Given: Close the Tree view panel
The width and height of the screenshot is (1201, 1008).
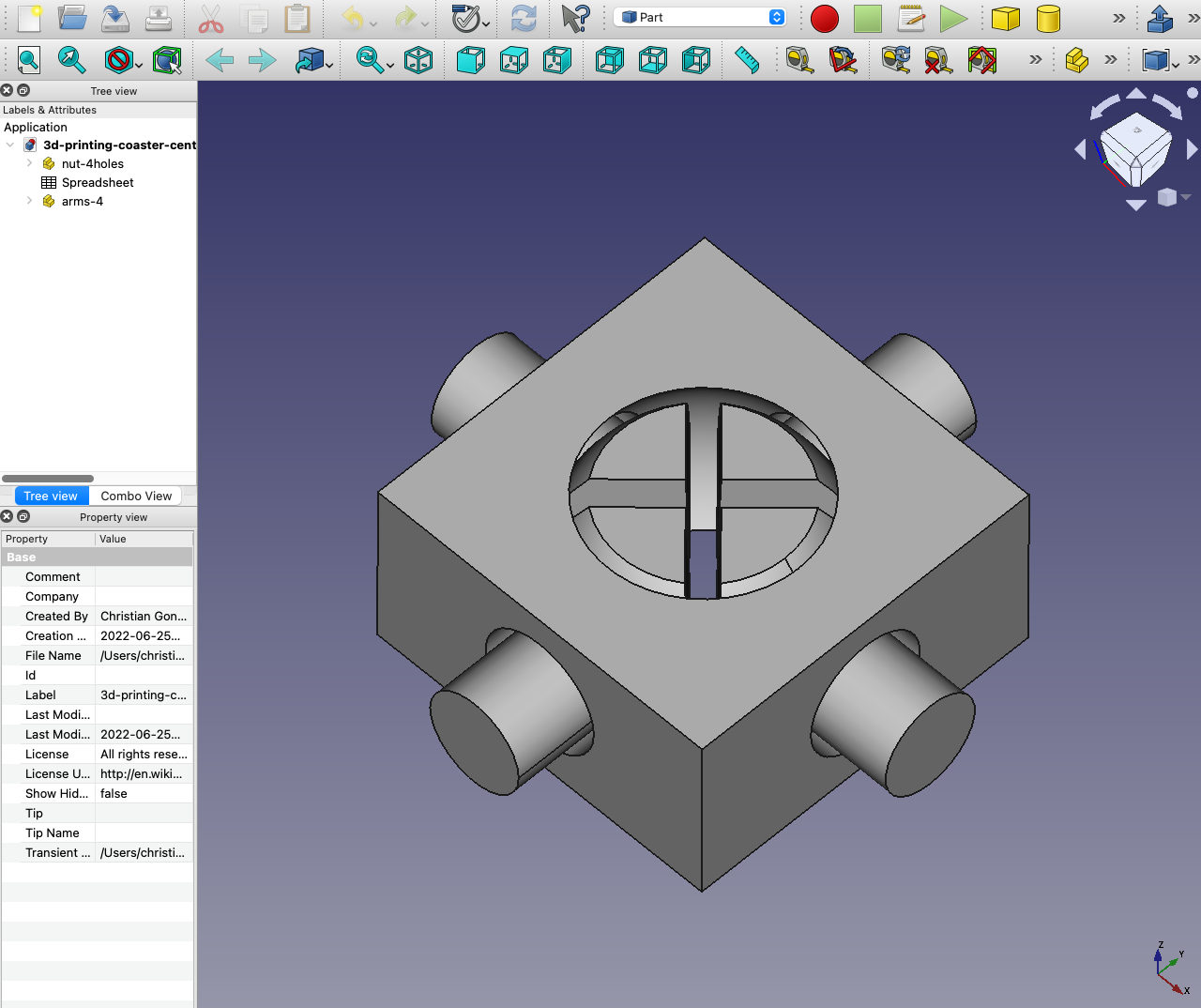Looking at the screenshot, I should click(x=7, y=90).
